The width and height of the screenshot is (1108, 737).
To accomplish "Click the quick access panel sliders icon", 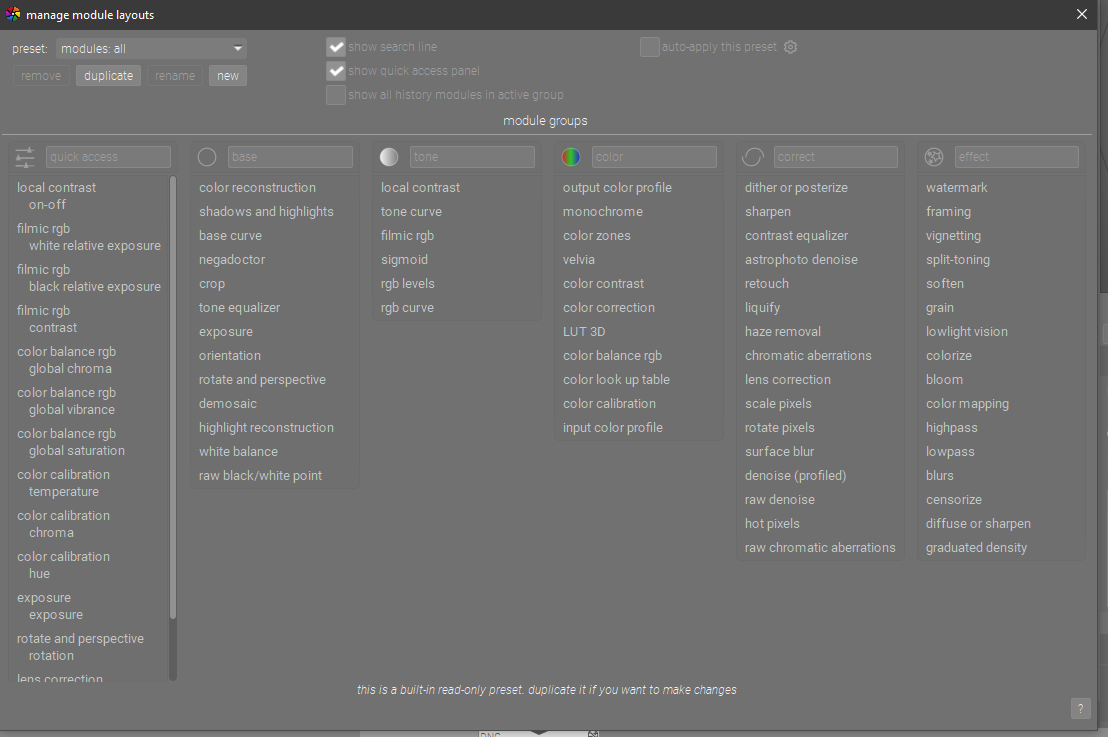I will [24, 157].
